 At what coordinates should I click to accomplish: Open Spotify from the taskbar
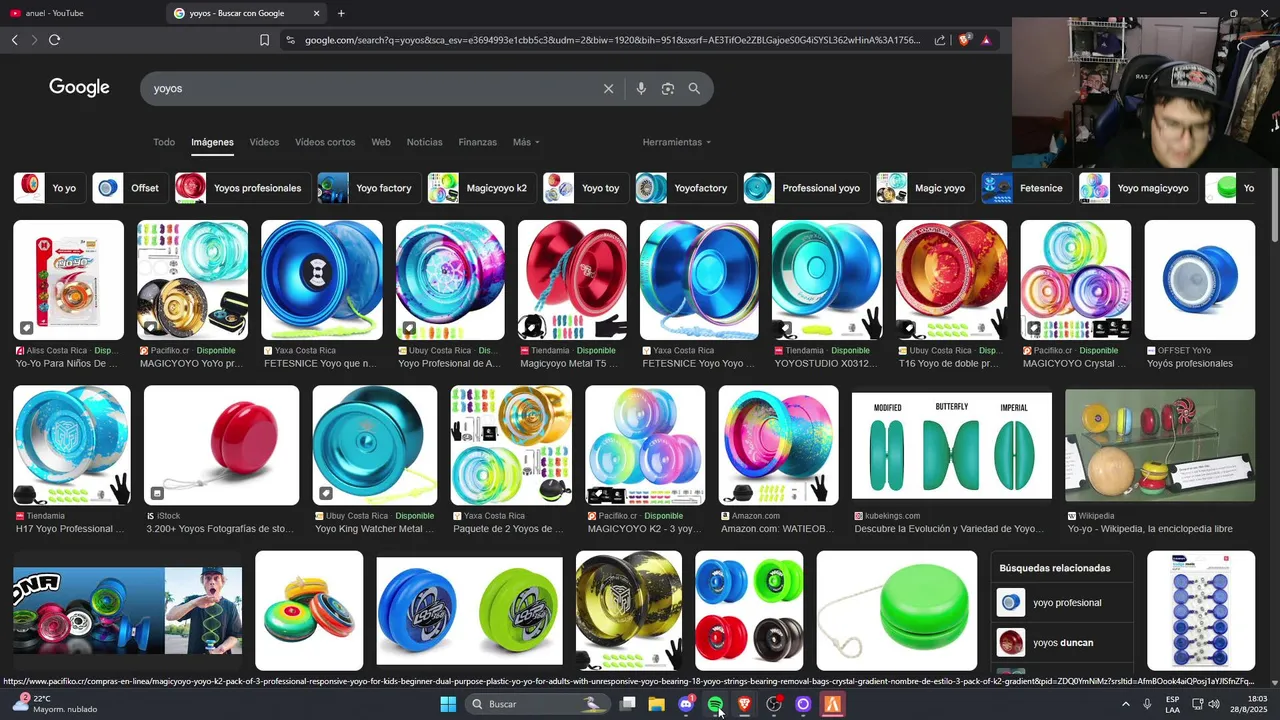tap(715, 704)
